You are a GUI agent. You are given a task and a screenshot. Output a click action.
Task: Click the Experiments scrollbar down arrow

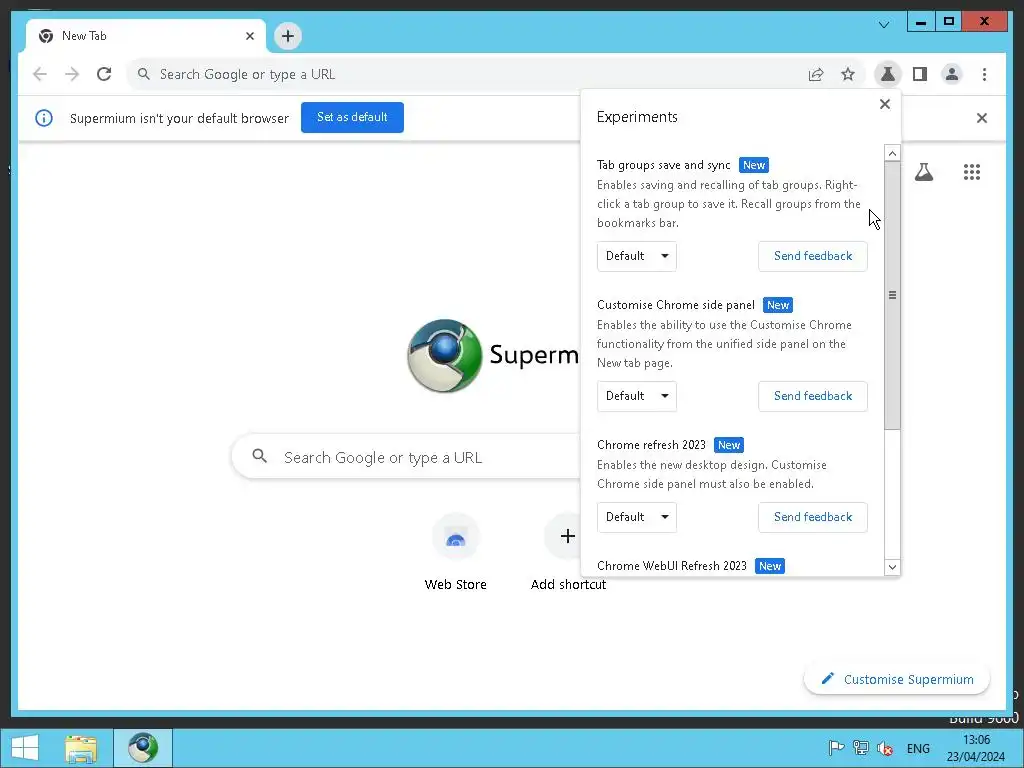tap(892, 567)
